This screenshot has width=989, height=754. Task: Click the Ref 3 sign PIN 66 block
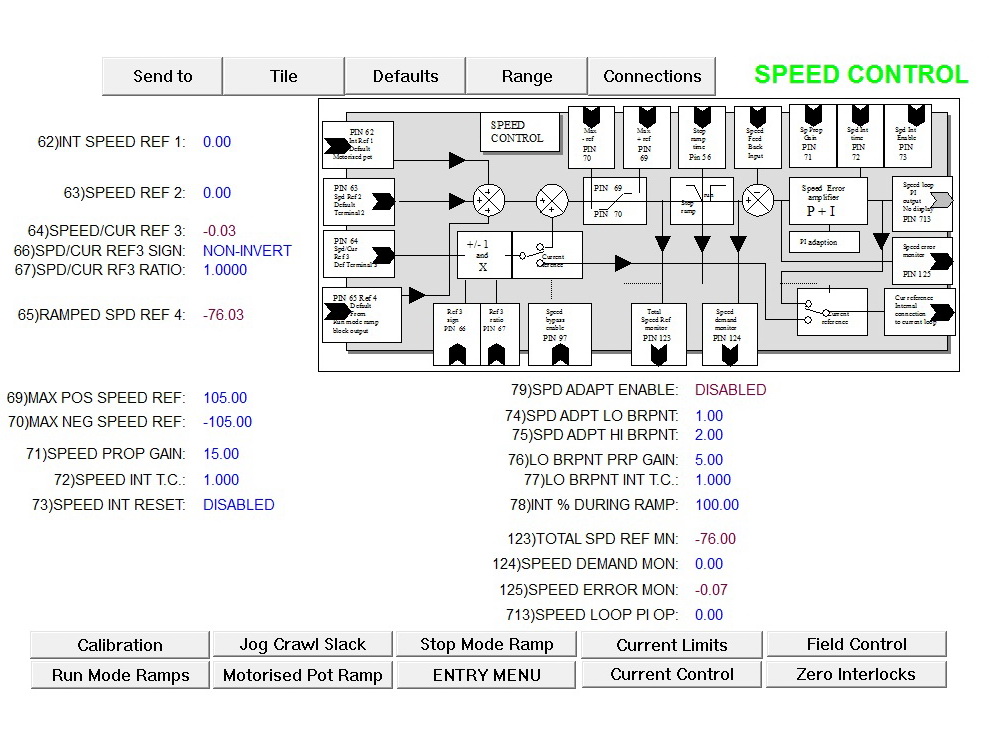click(x=457, y=334)
